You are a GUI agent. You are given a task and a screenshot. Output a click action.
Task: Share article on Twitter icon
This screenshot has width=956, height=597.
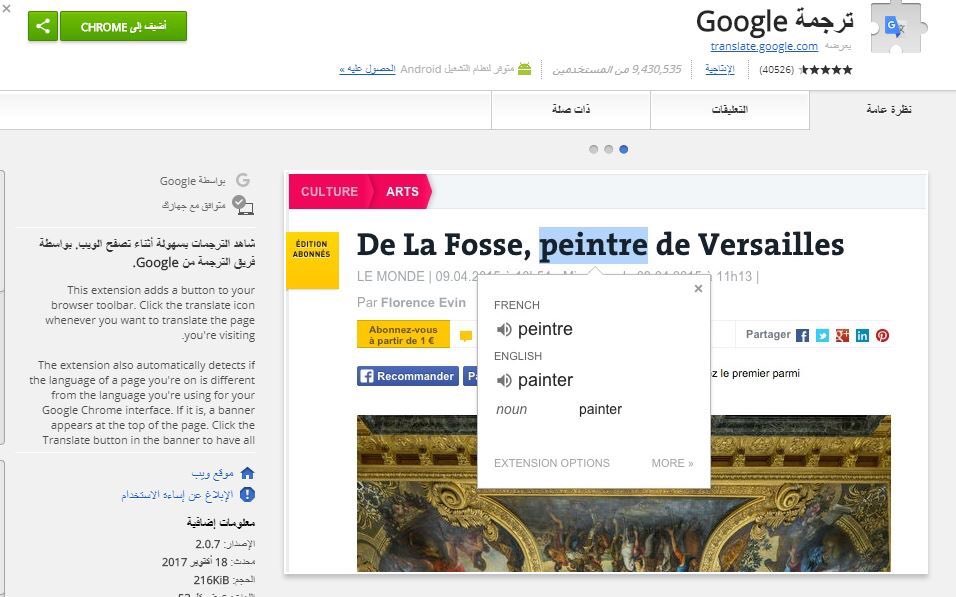tap(822, 335)
